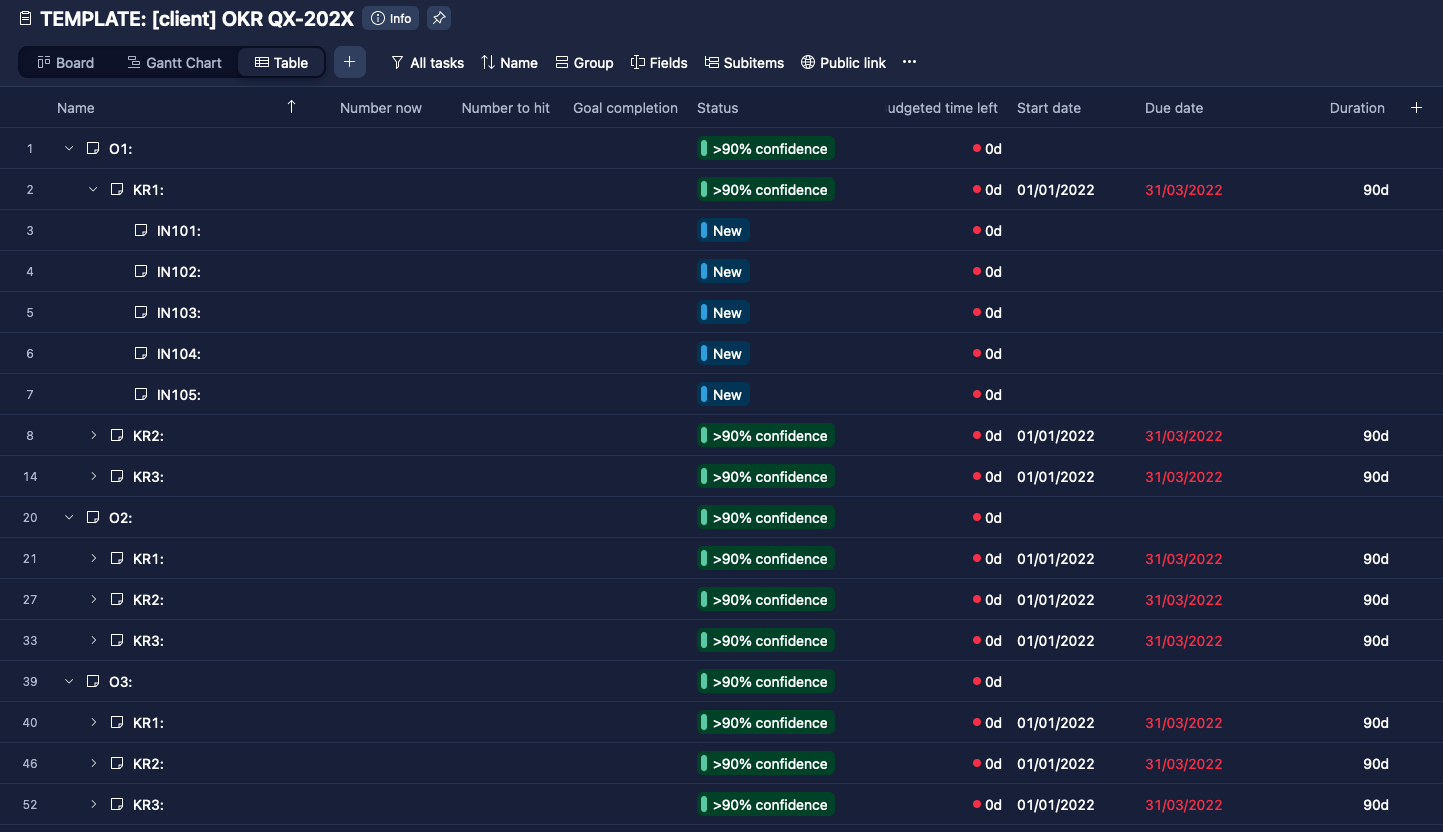Click the Info button
The width and height of the screenshot is (1443, 832).
tap(391, 18)
